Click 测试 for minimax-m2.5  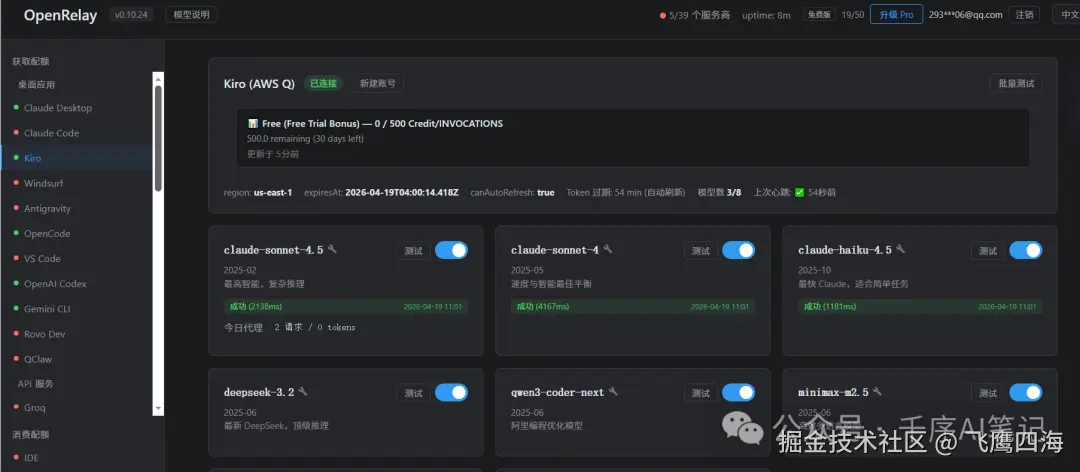coord(988,393)
